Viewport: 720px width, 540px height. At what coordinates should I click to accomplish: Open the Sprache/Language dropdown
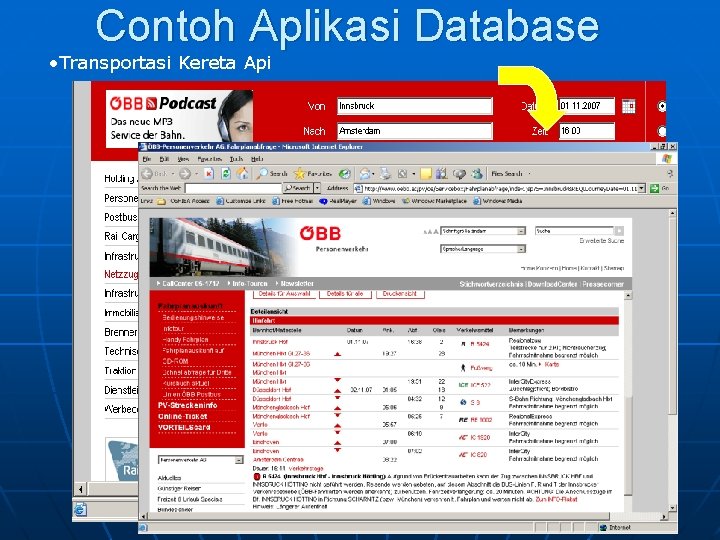tap(483, 249)
